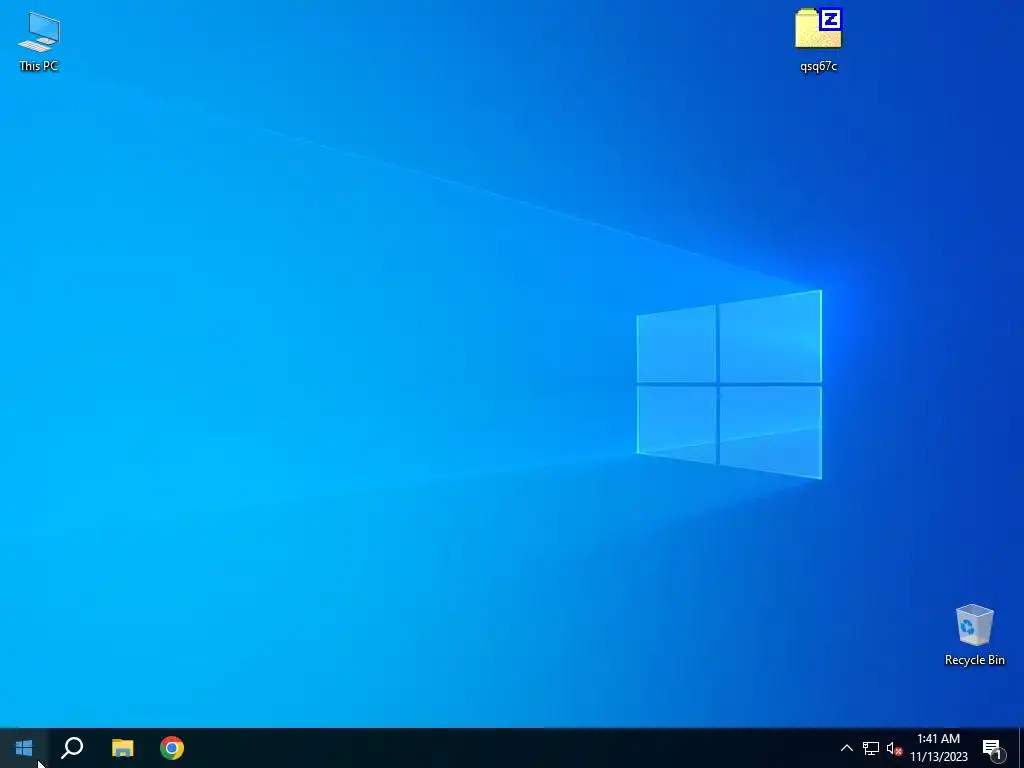
Task: Show hidden system tray icons
Action: [846, 748]
